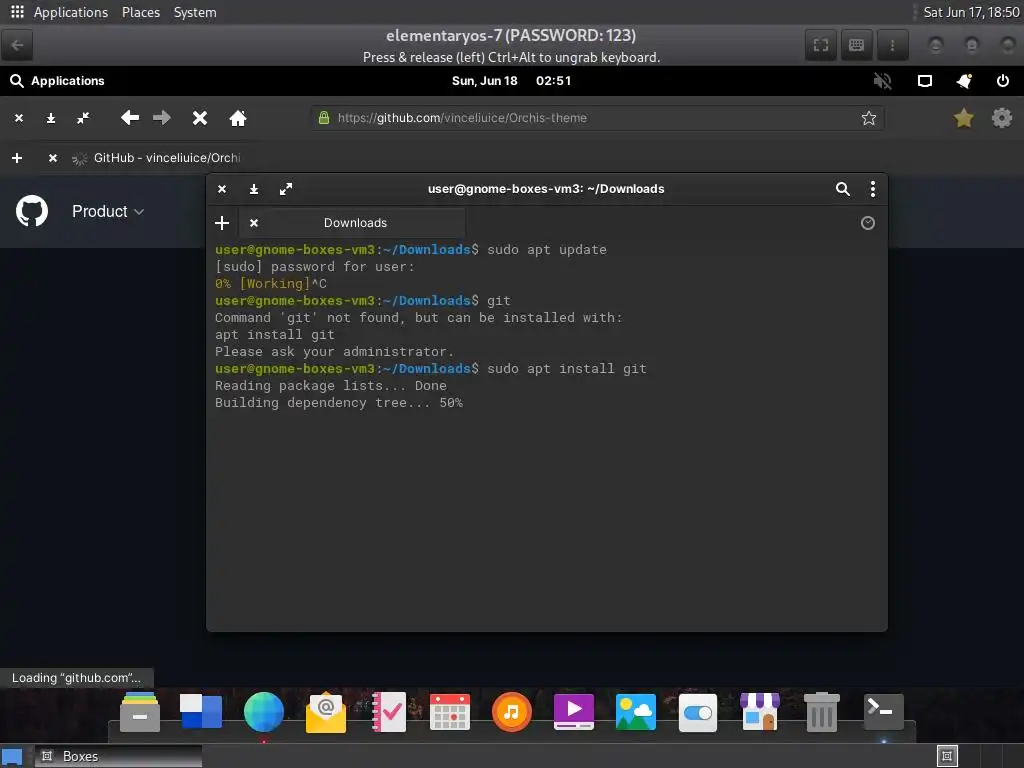This screenshot has width=1024, height=768.
Task: Open bookmarks with the gold star icon
Action: pyautogui.click(x=963, y=118)
